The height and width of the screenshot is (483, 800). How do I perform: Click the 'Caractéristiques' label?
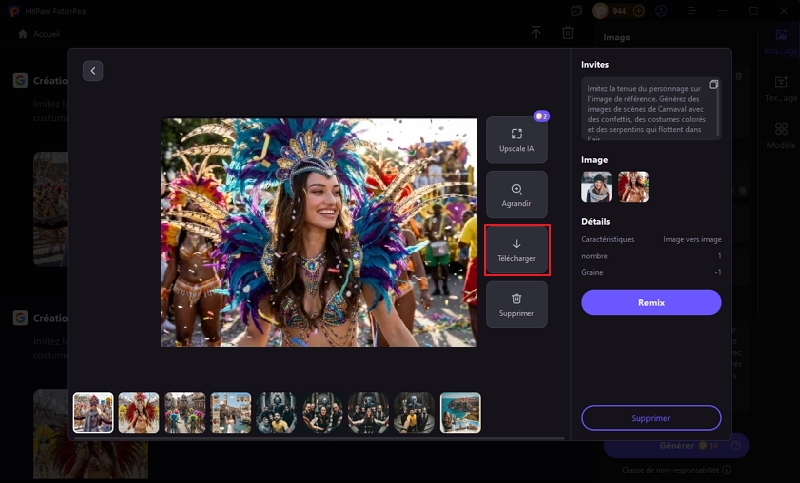coord(608,239)
